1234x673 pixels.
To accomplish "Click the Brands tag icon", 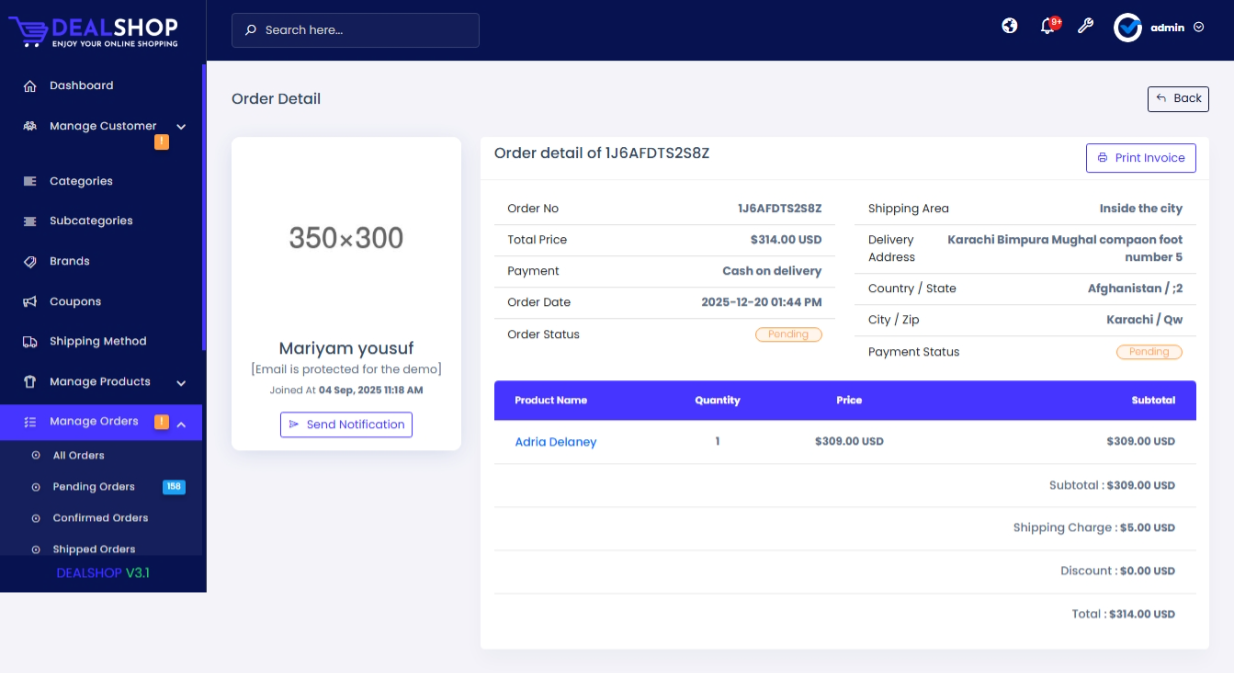I will pyautogui.click(x=30, y=262).
